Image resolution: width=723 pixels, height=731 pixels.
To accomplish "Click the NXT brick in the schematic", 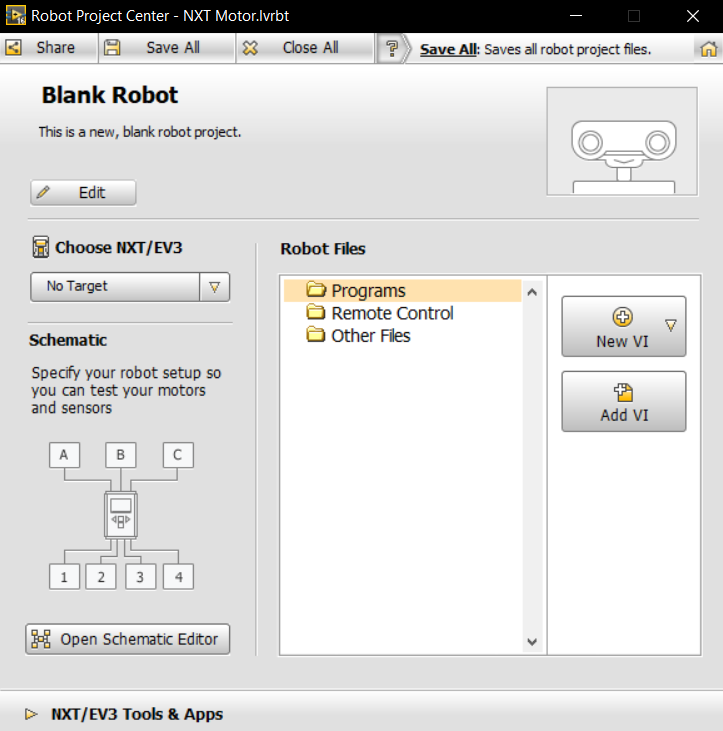I will (121, 515).
